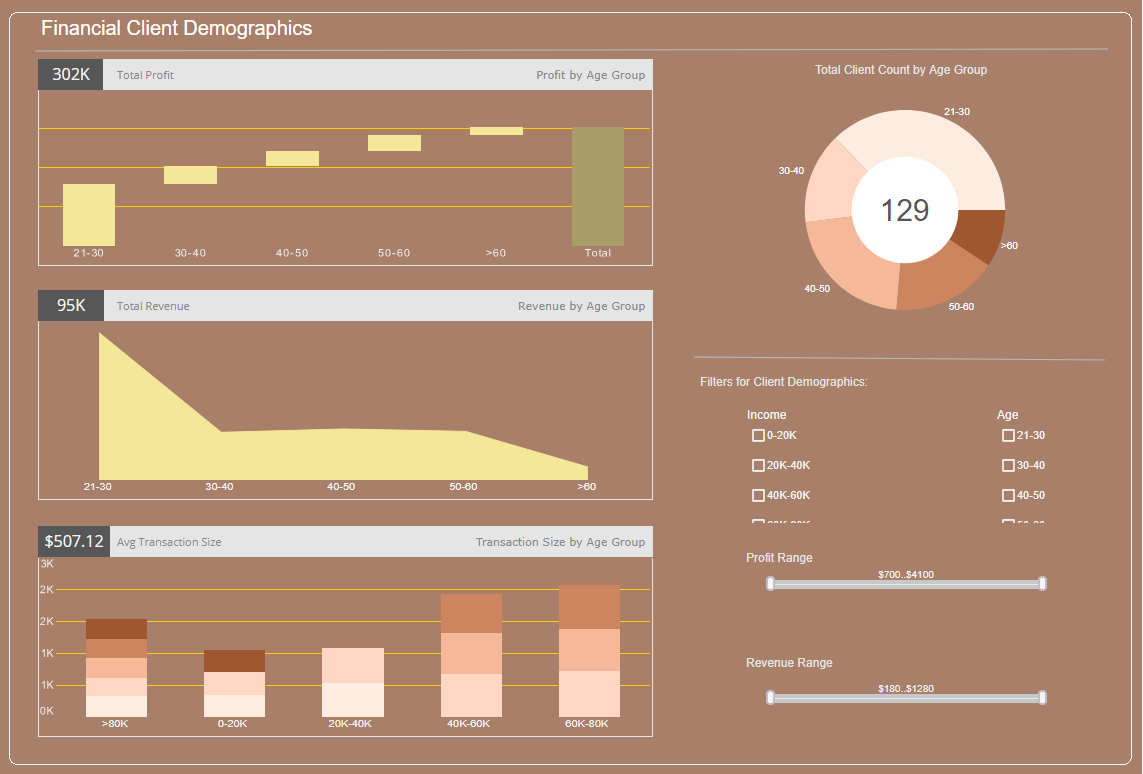
Task: Enable the 0-20K income filter checkbox
Action: [758, 435]
